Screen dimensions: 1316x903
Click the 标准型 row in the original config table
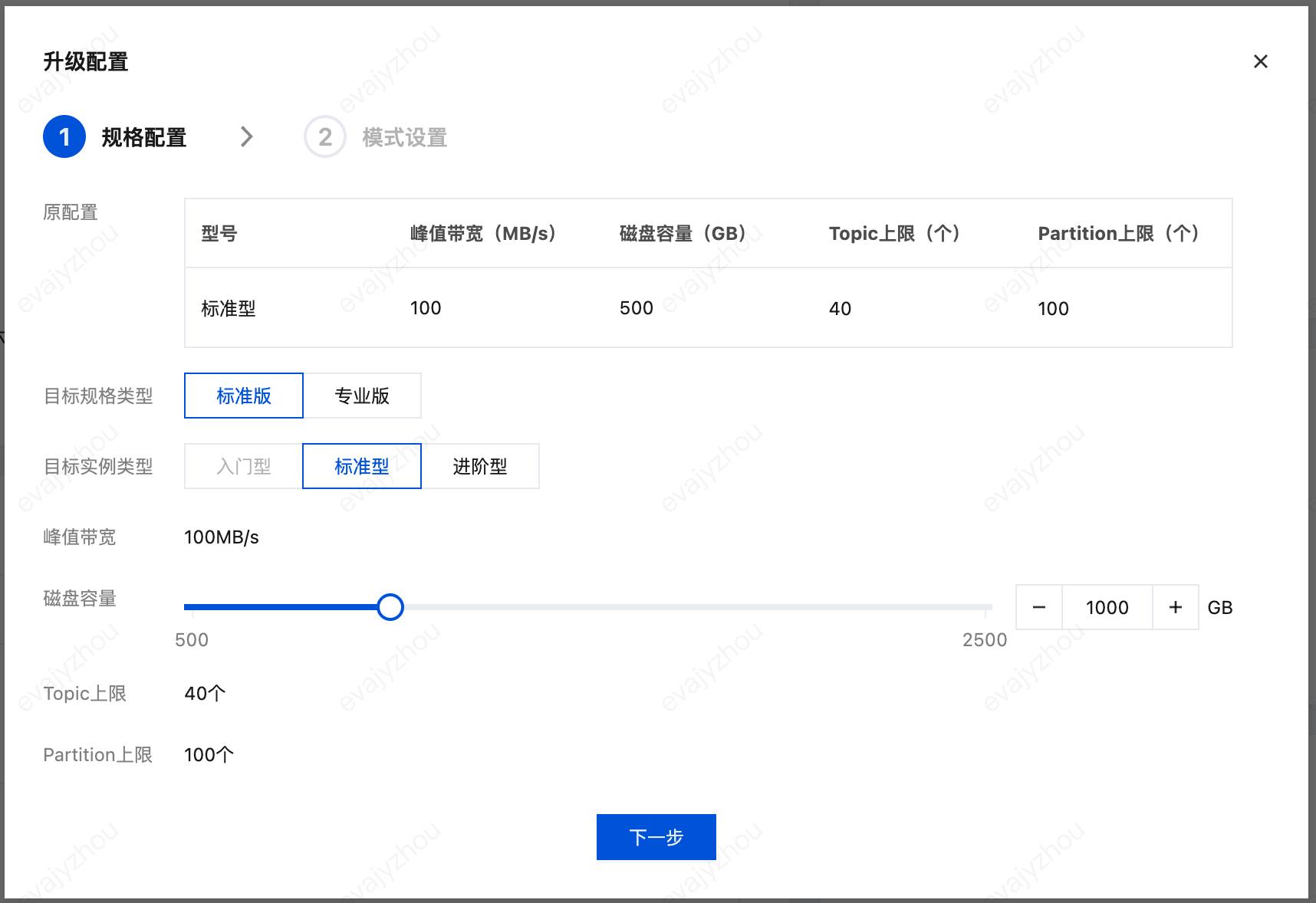pyautogui.click(x=229, y=308)
